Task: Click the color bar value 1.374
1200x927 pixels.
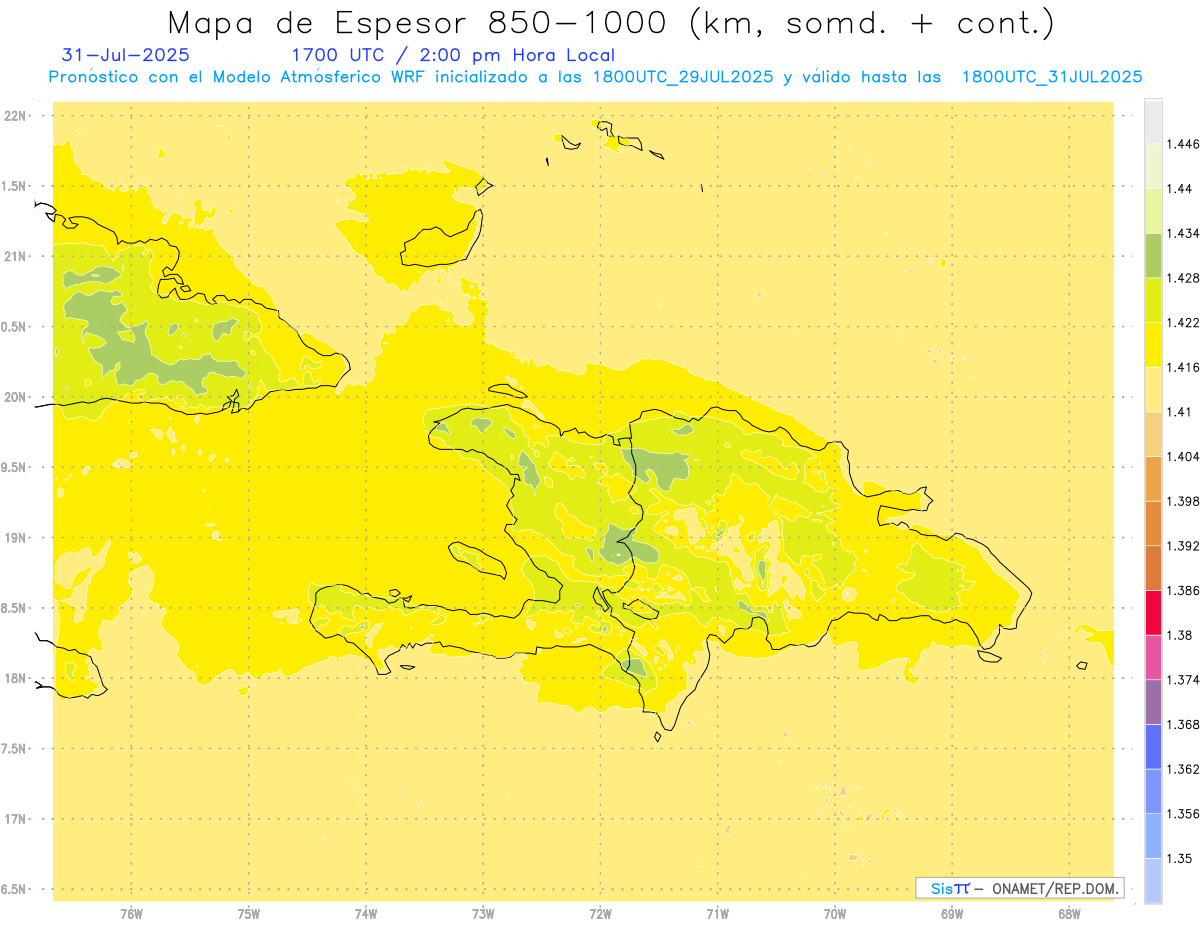Action: pyautogui.click(x=1185, y=680)
